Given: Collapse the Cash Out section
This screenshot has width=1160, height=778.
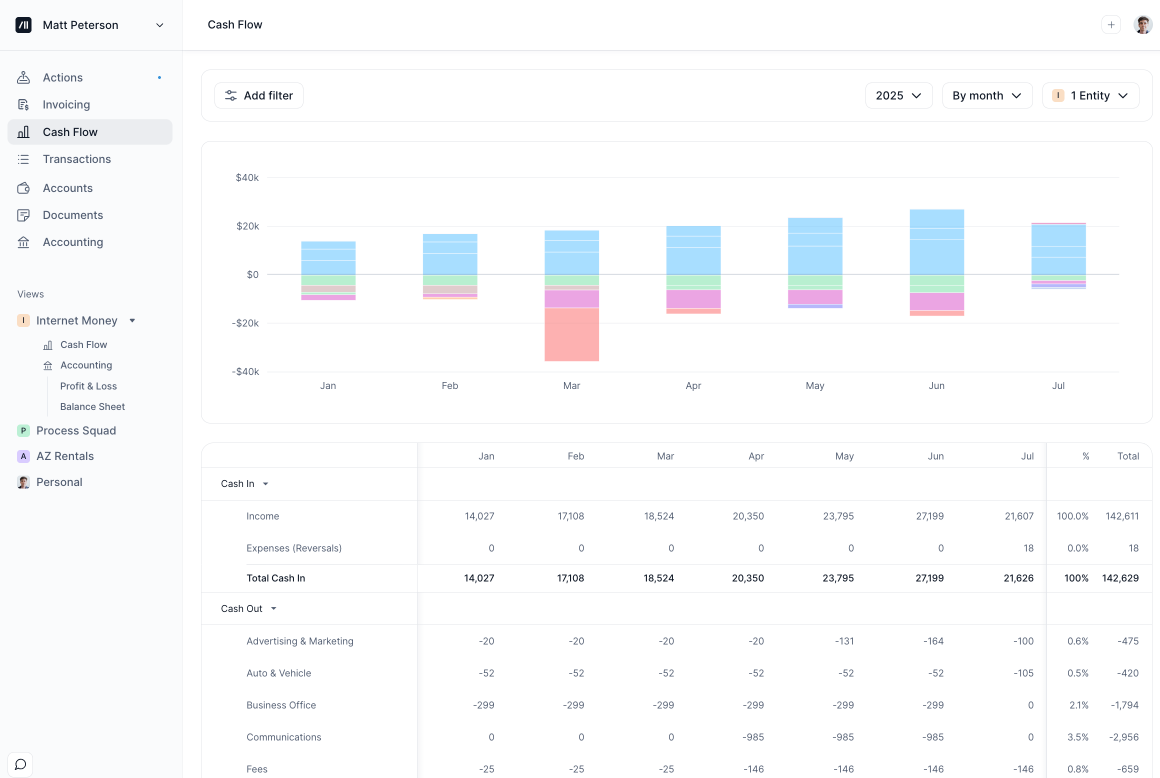Looking at the screenshot, I should (x=273, y=609).
